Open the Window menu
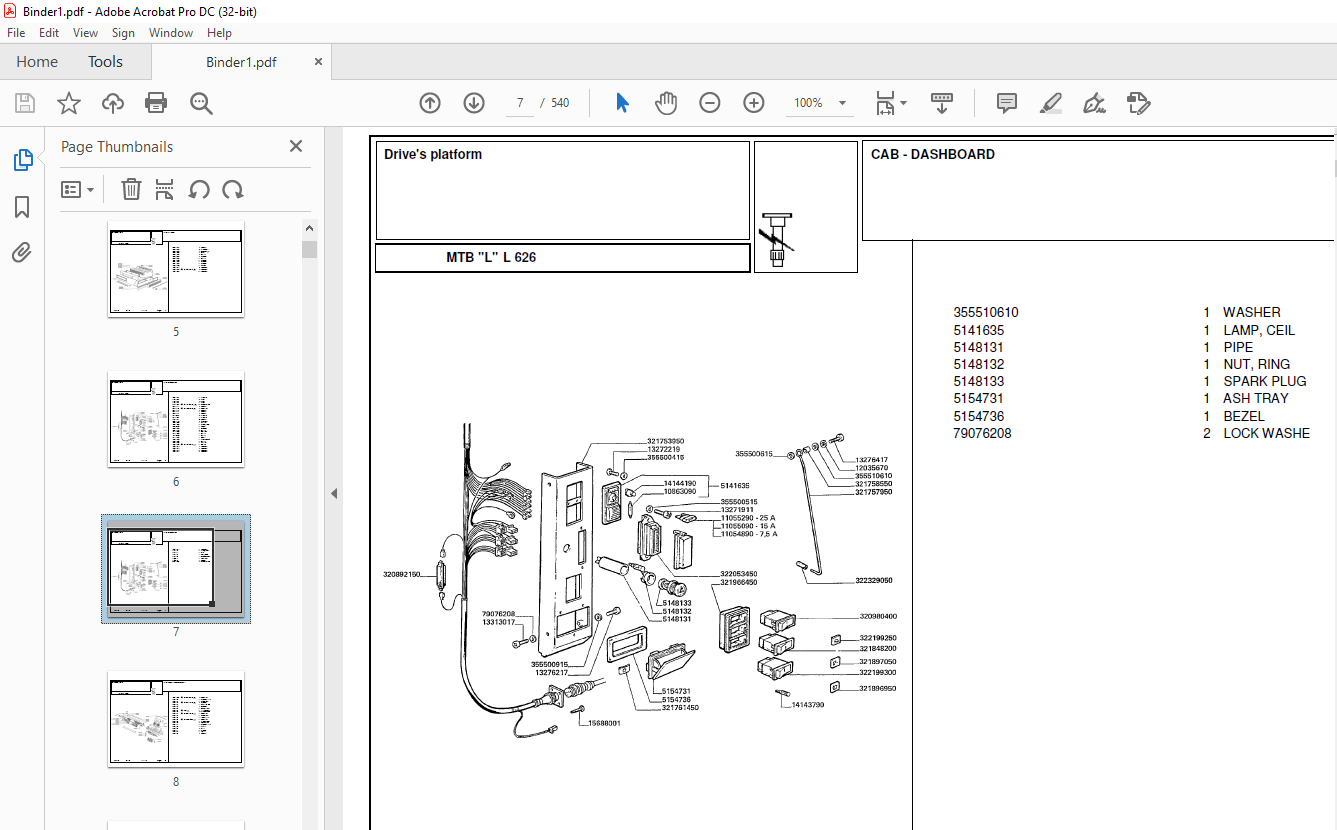 pyautogui.click(x=171, y=33)
